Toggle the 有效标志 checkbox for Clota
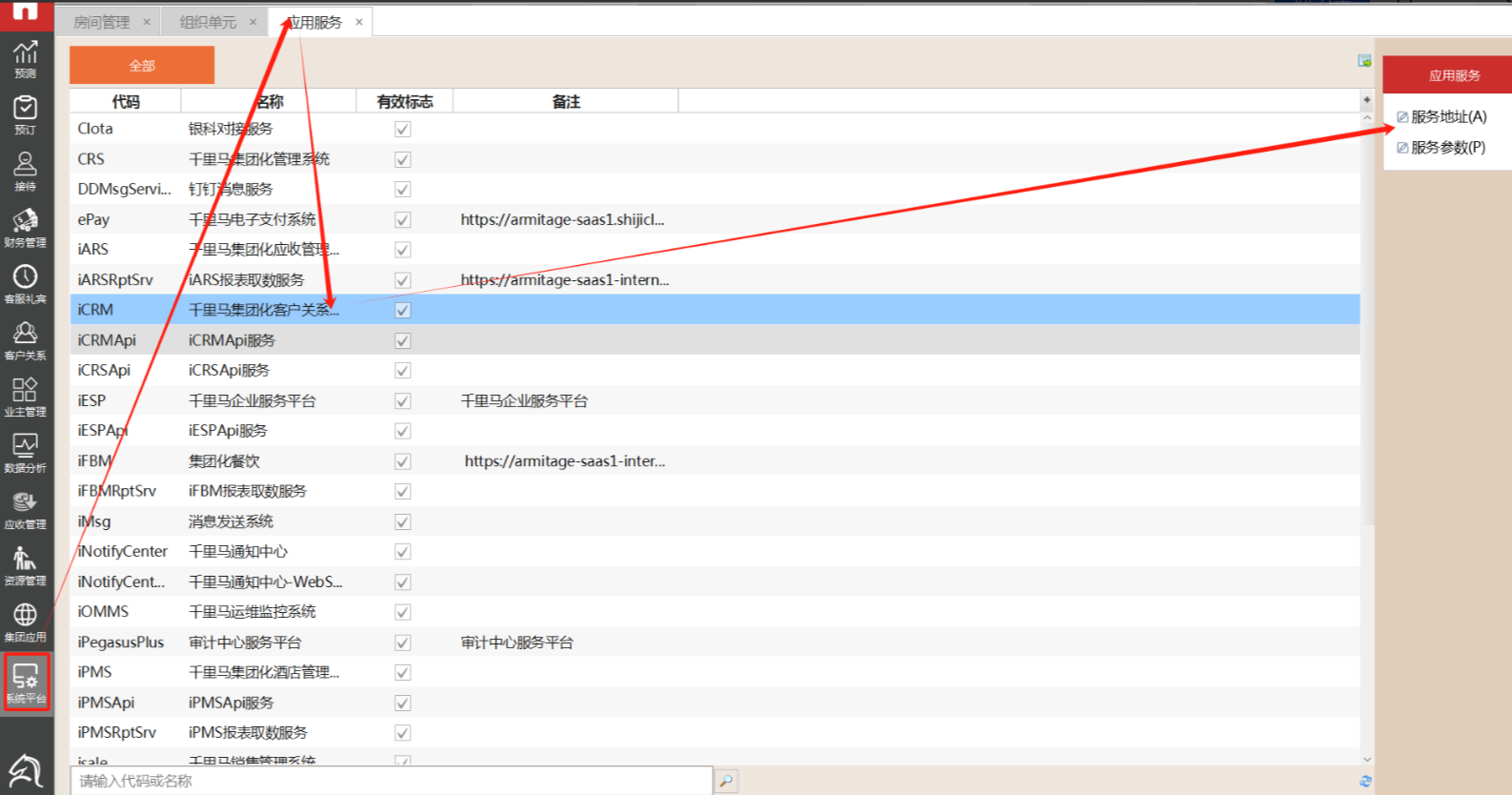The image size is (1512, 795). click(403, 129)
